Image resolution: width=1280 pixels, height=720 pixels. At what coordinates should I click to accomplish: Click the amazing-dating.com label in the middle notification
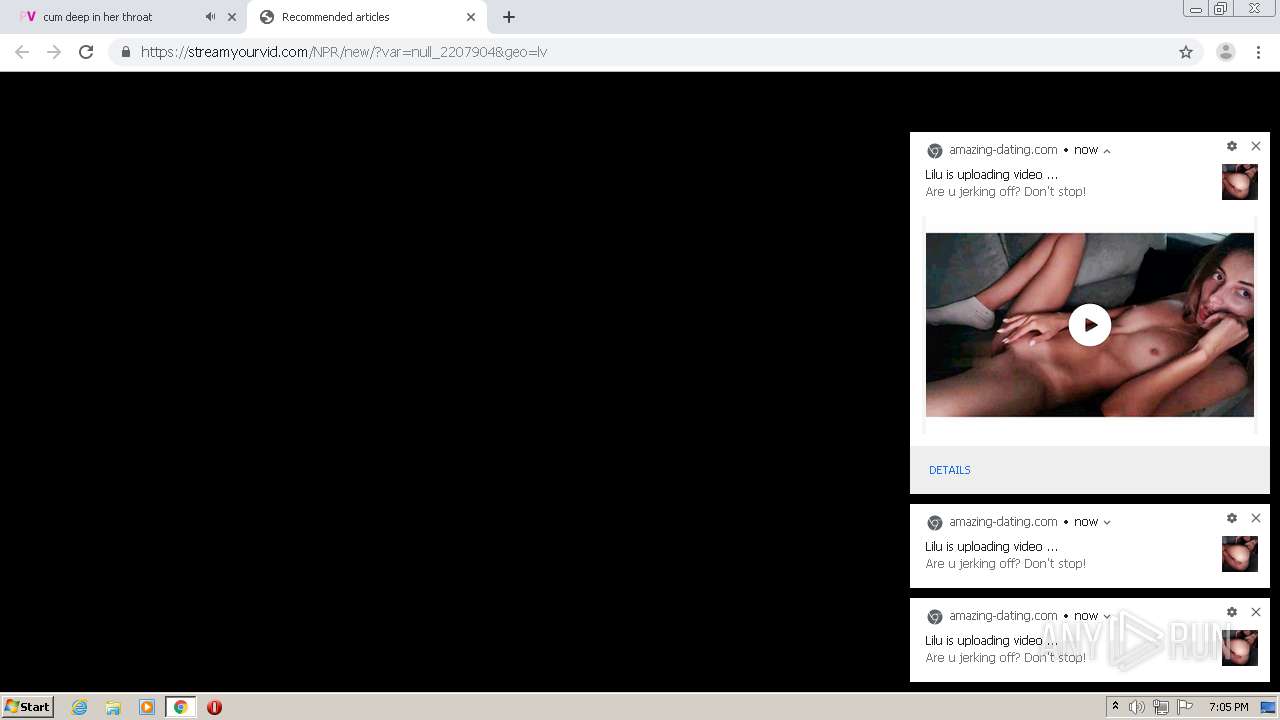(1003, 522)
